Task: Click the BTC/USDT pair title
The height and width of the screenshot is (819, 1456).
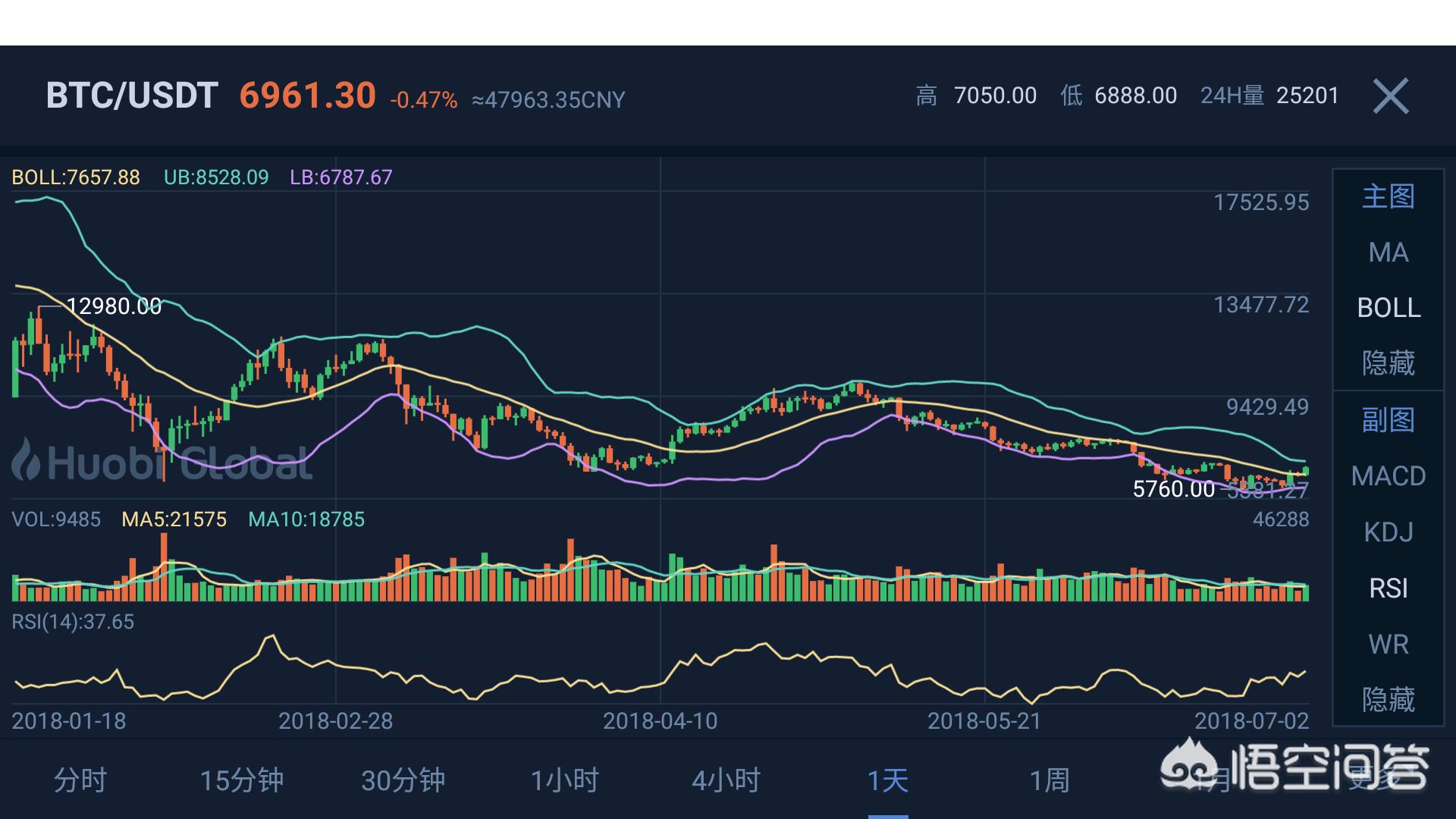Action: 132,96
